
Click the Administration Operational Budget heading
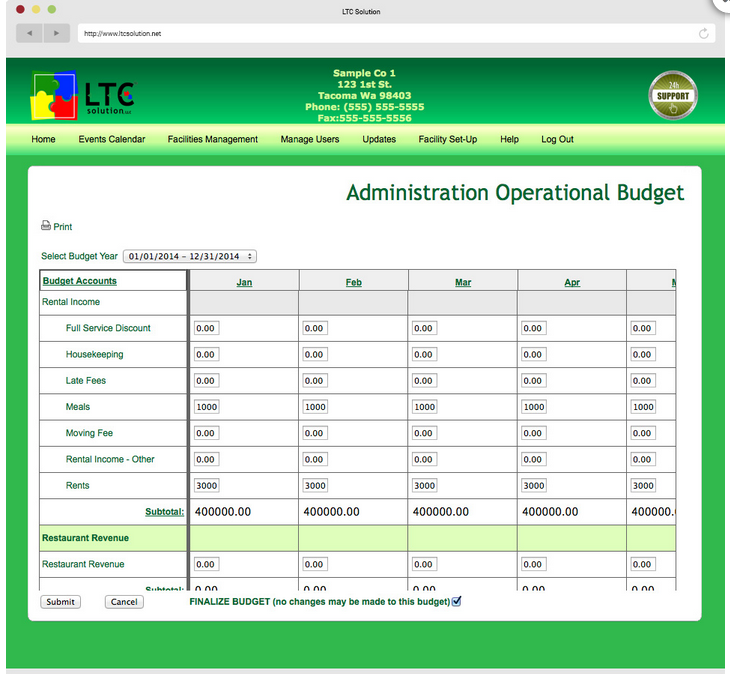click(515, 193)
